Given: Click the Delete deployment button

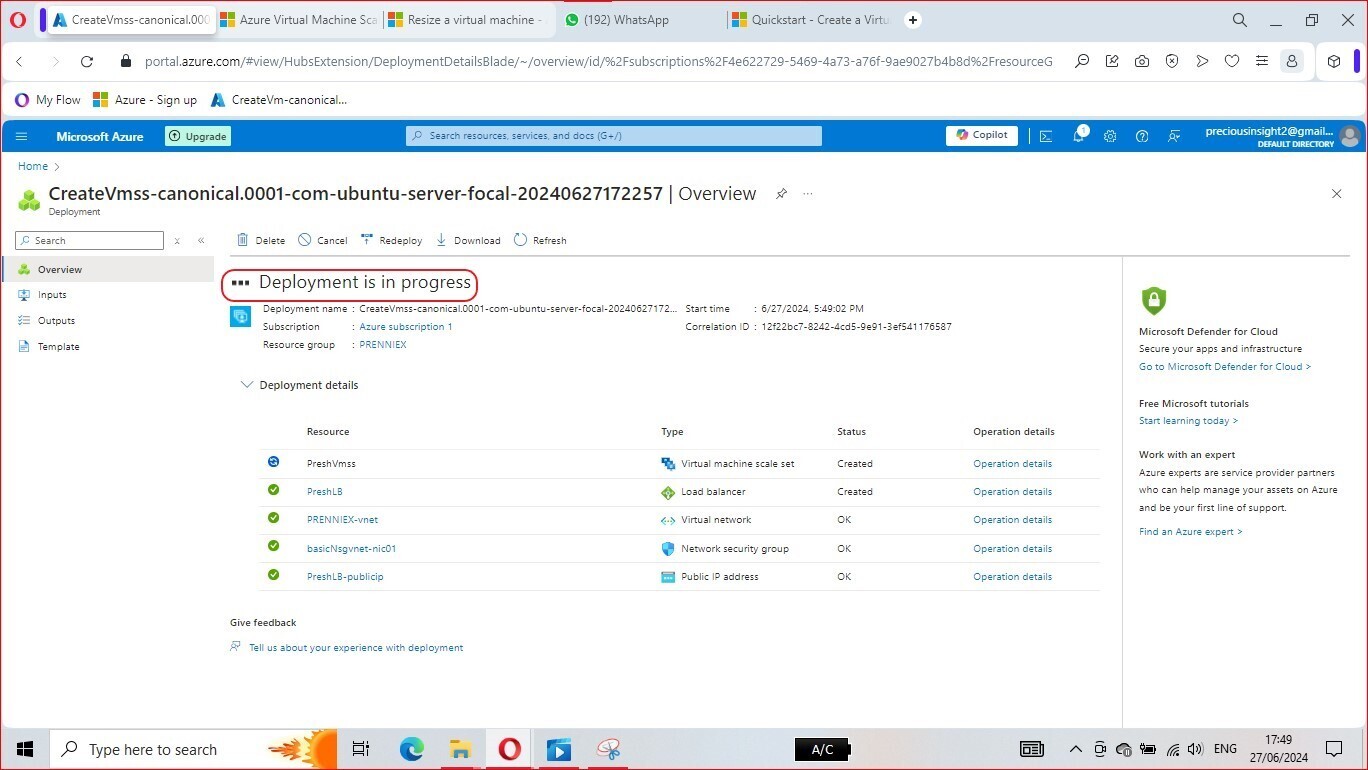Looking at the screenshot, I should pyautogui.click(x=261, y=241).
